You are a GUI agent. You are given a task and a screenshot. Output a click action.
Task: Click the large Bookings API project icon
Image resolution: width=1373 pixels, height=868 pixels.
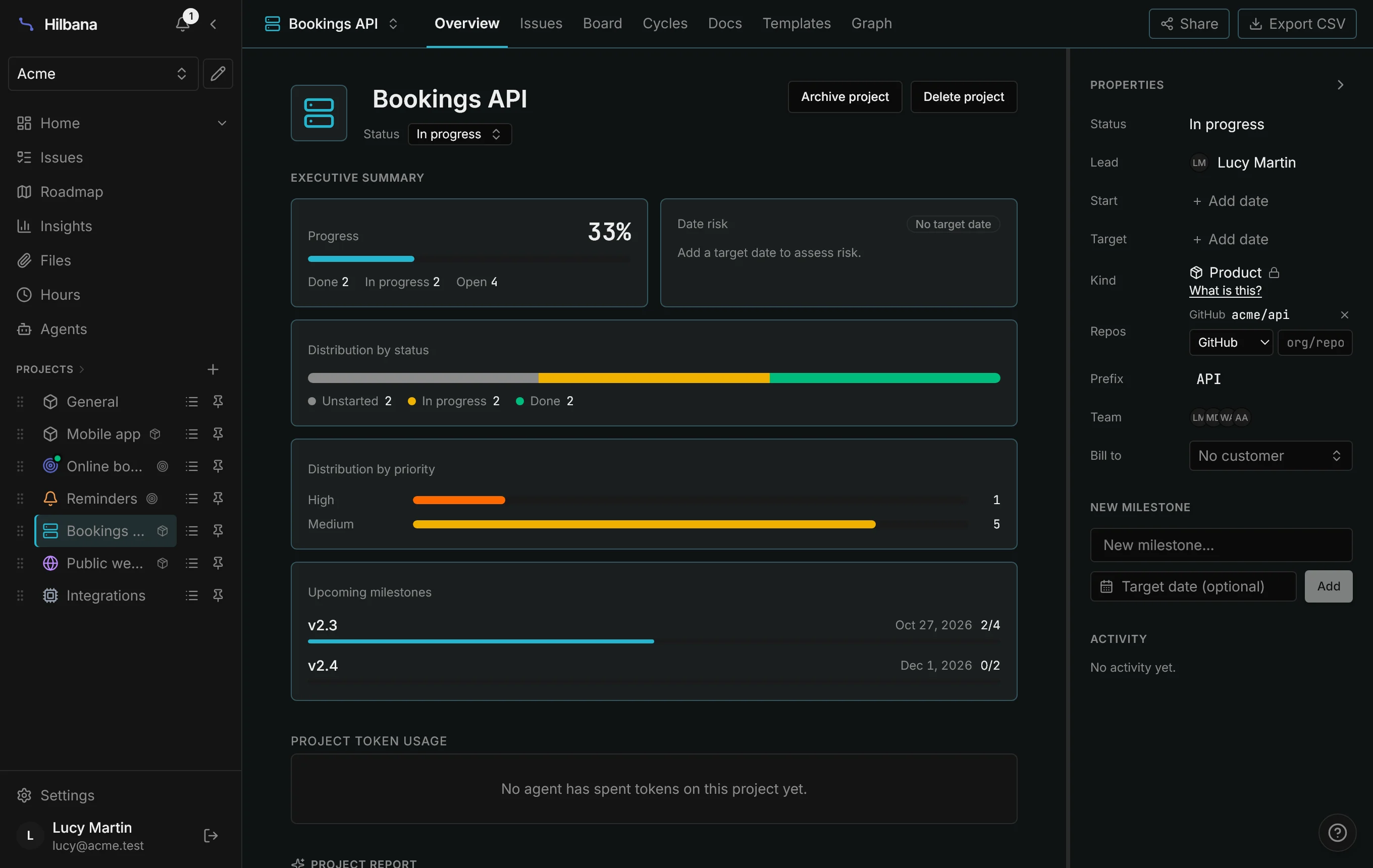tap(319, 113)
